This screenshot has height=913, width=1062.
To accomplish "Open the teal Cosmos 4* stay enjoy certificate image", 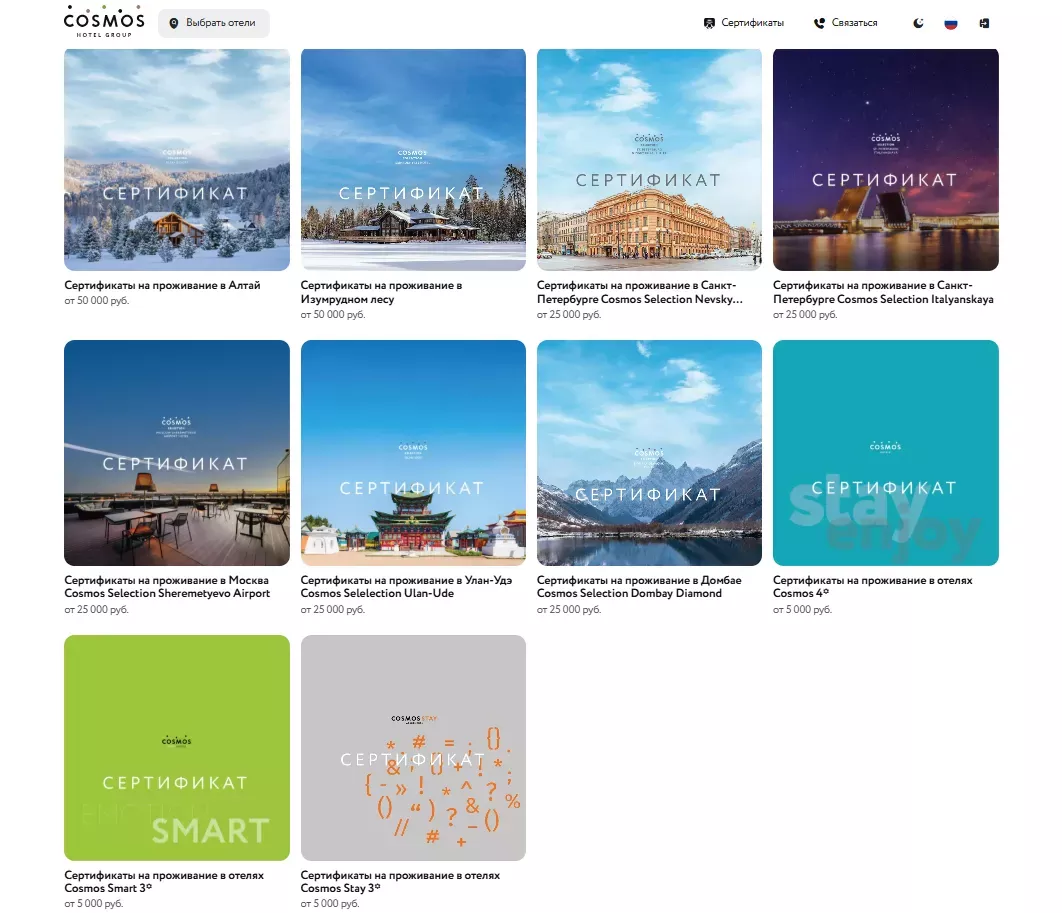I will [886, 453].
